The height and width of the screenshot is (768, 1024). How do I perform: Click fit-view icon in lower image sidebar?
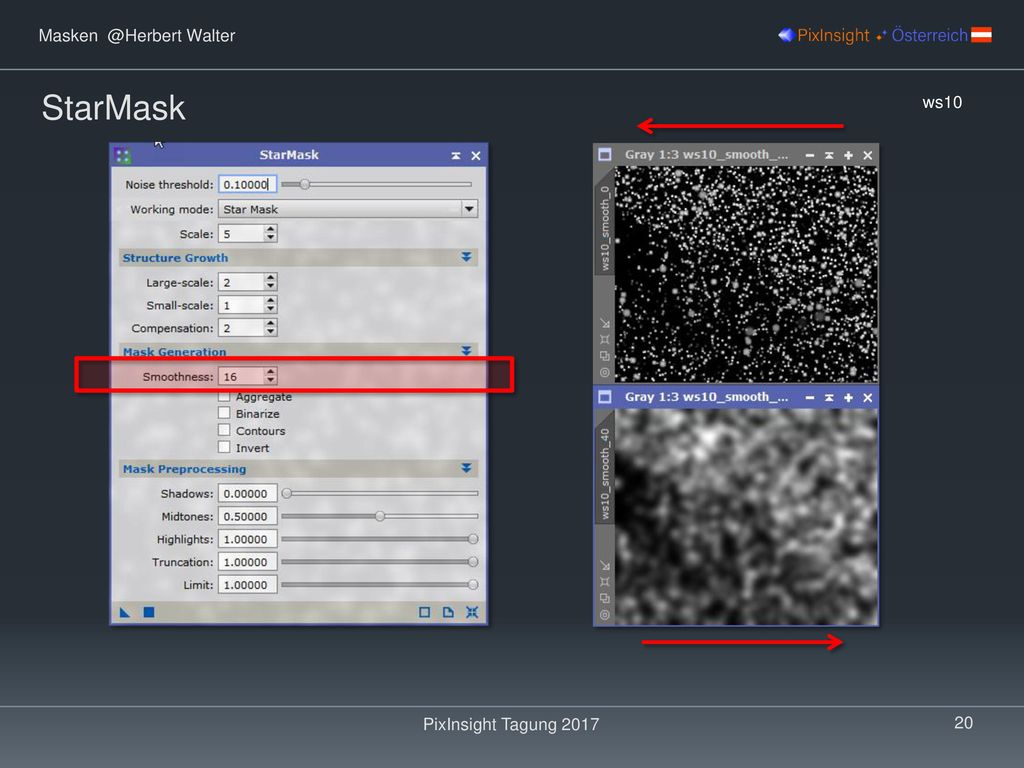coord(605,581)
